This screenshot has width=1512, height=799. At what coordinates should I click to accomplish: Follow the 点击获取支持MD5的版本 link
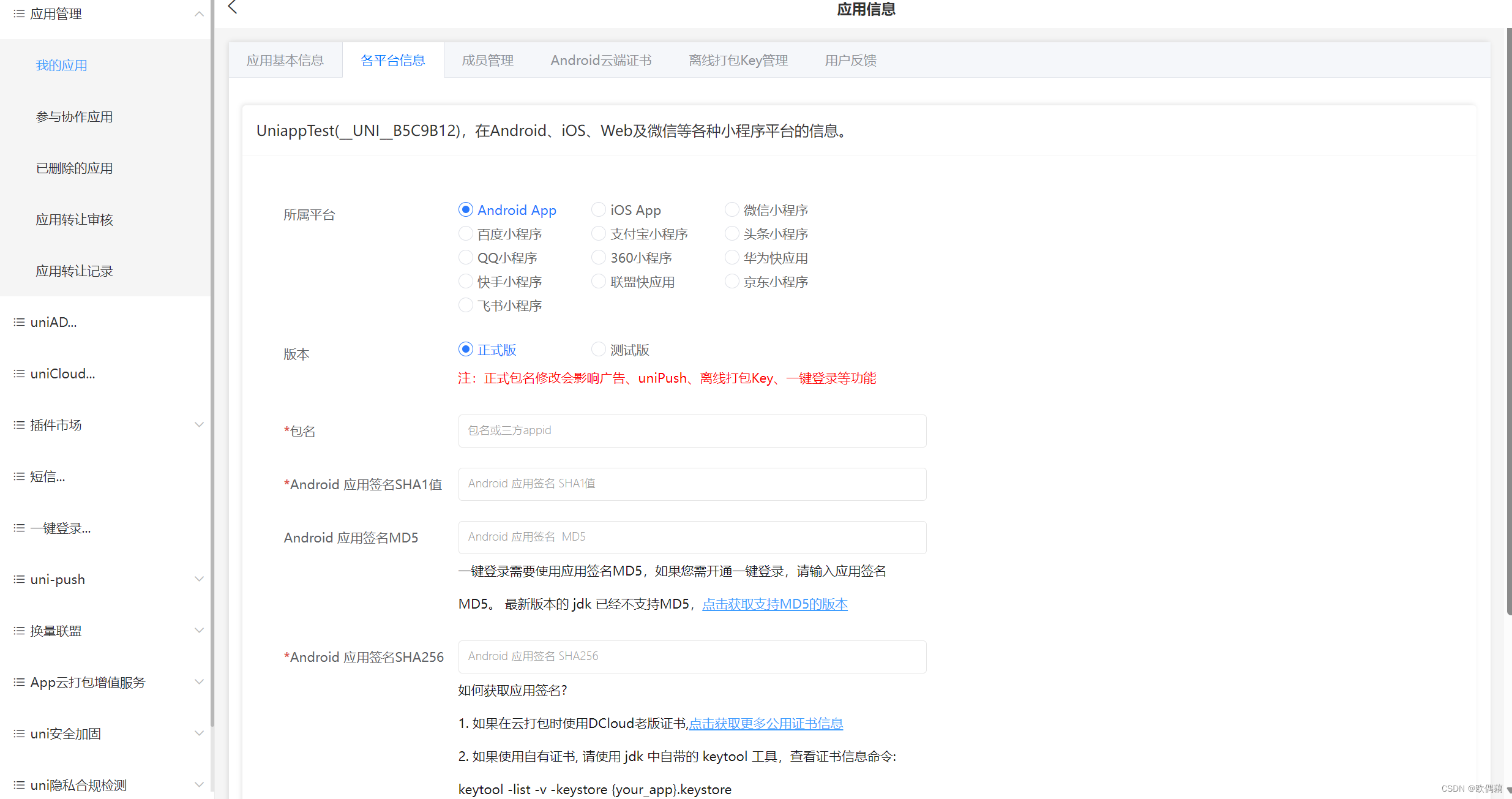pos(775,604)
